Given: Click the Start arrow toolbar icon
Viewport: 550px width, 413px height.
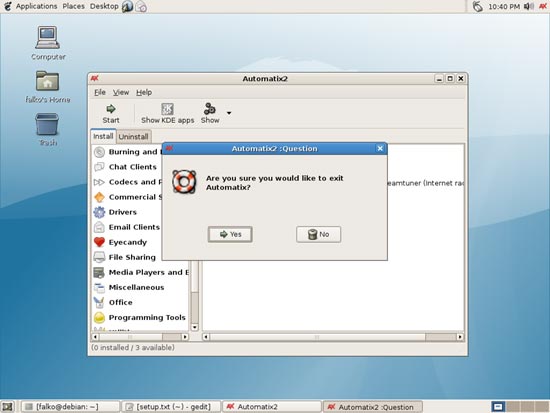Looking at the screenshot, I should [x=111, y=109].
